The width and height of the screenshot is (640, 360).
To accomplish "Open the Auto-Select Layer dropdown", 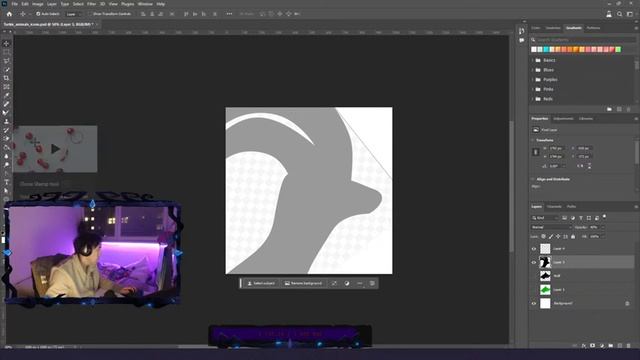I will pyautogui.click(x=73, y=14).
